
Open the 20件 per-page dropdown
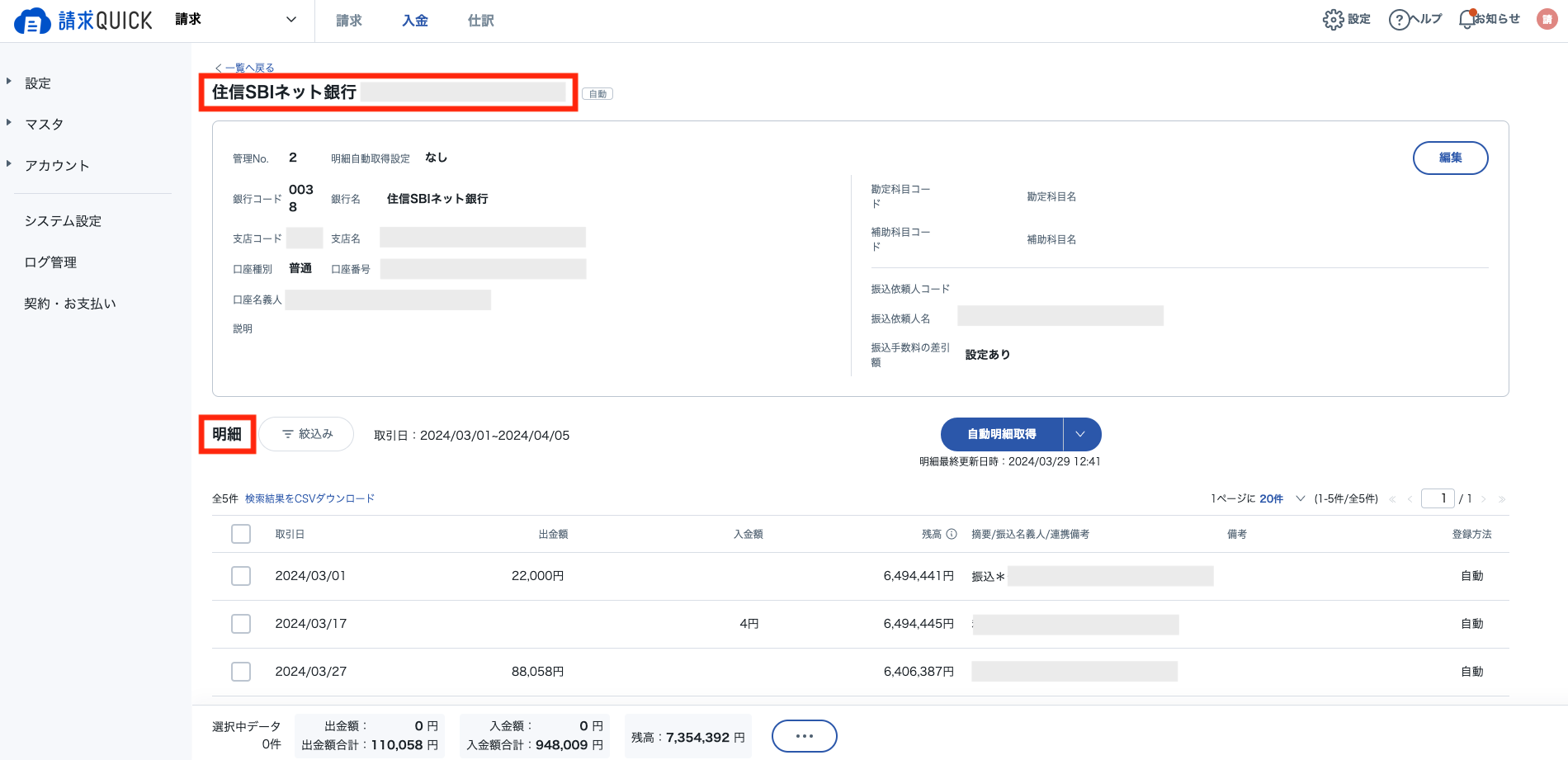point(1282,498)
